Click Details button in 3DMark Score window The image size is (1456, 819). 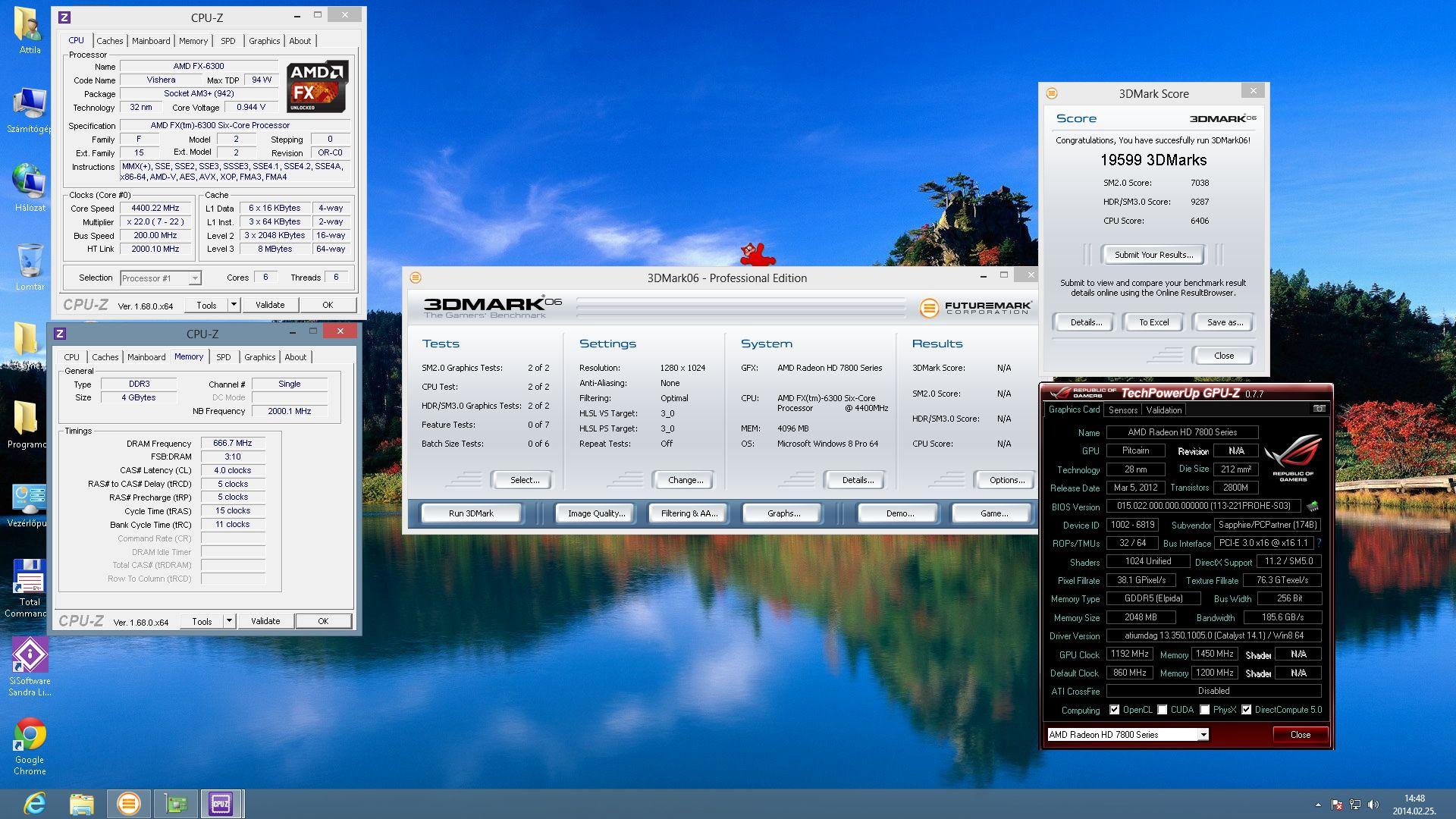pyautogui.click(x=1086, y=322)
